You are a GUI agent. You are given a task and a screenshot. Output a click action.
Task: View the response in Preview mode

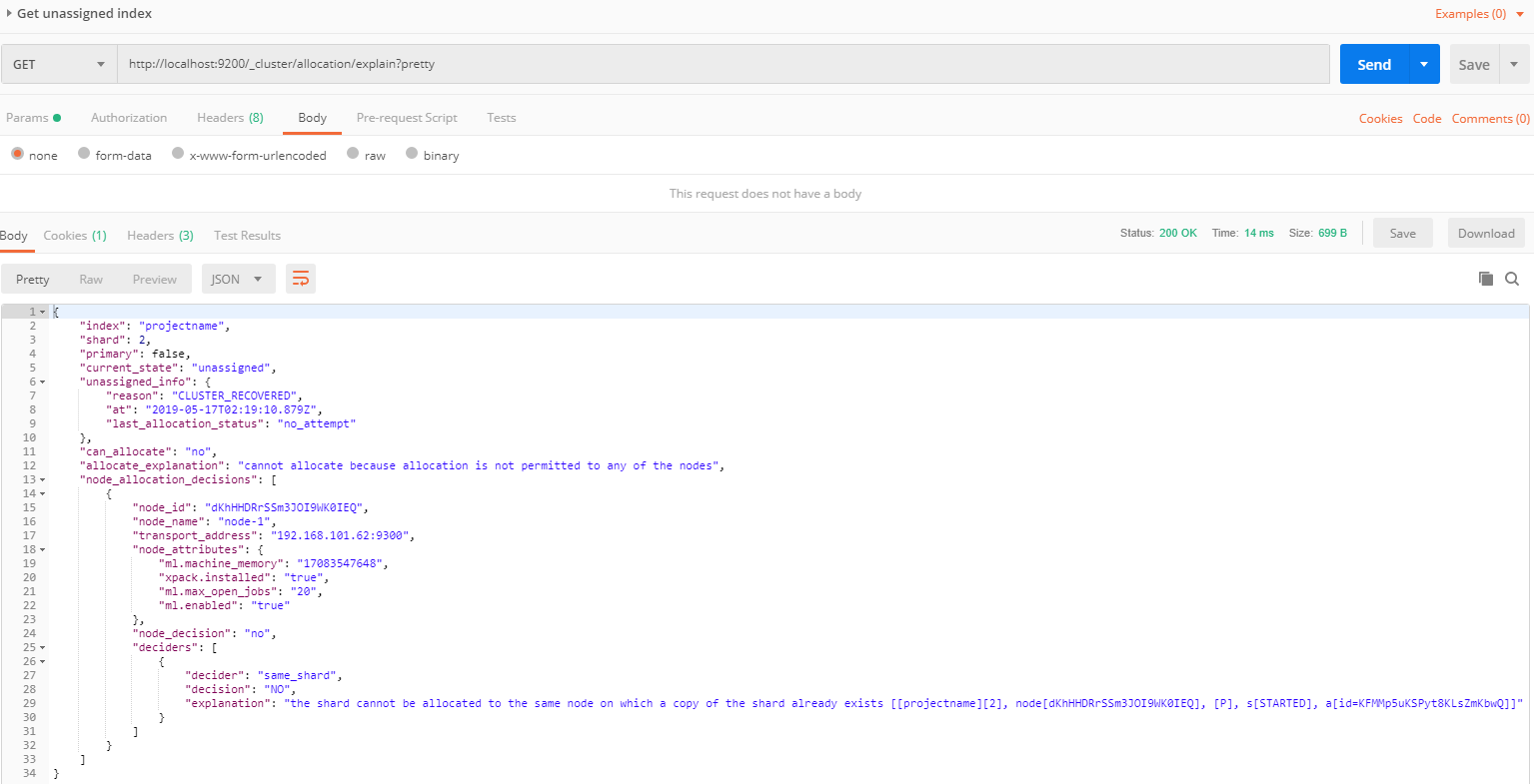pyautogui.click(x=155, y=279)
